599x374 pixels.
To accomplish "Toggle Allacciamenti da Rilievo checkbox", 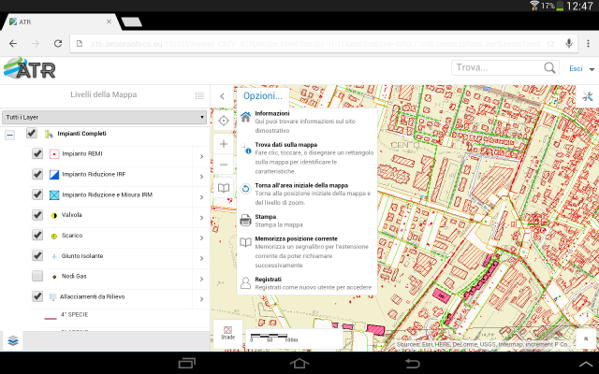I will 37,296.
